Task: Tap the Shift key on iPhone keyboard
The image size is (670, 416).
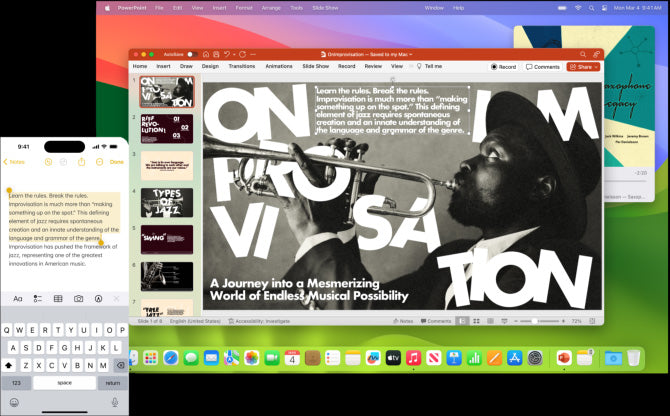Action: [x=12, y=365]
